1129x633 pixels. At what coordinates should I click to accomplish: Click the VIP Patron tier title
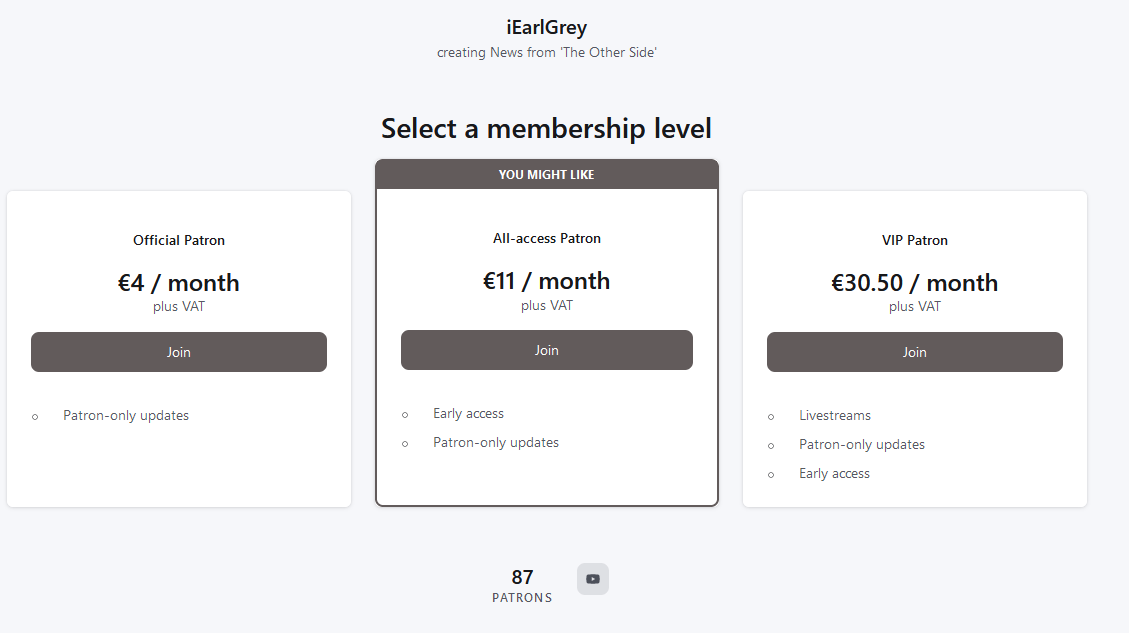(914, 241)
